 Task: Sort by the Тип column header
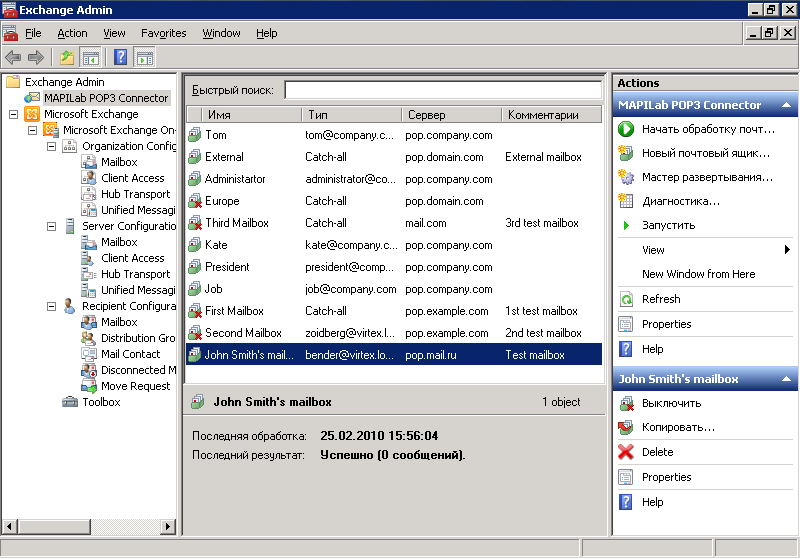pos(352,115)
